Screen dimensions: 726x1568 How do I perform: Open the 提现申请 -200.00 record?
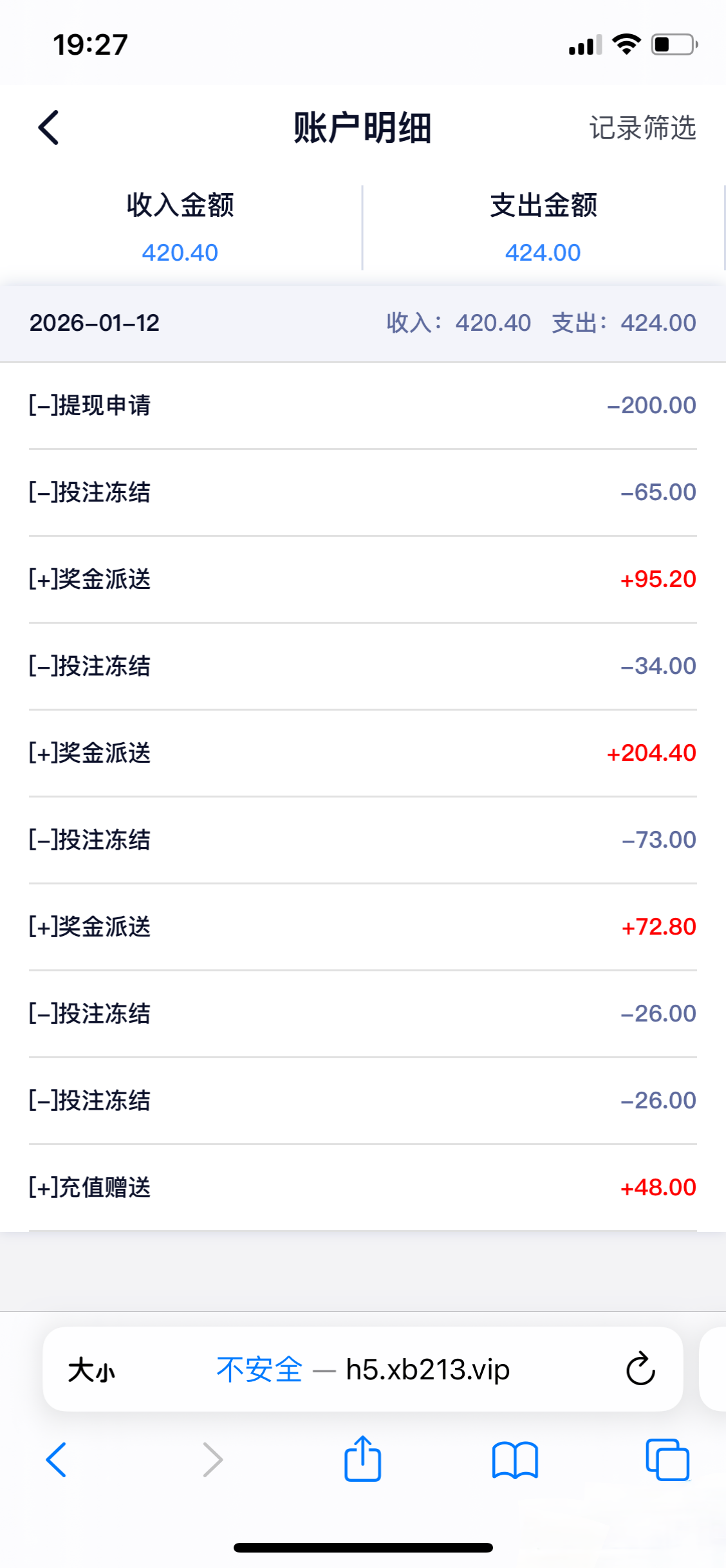coord(363,406)
